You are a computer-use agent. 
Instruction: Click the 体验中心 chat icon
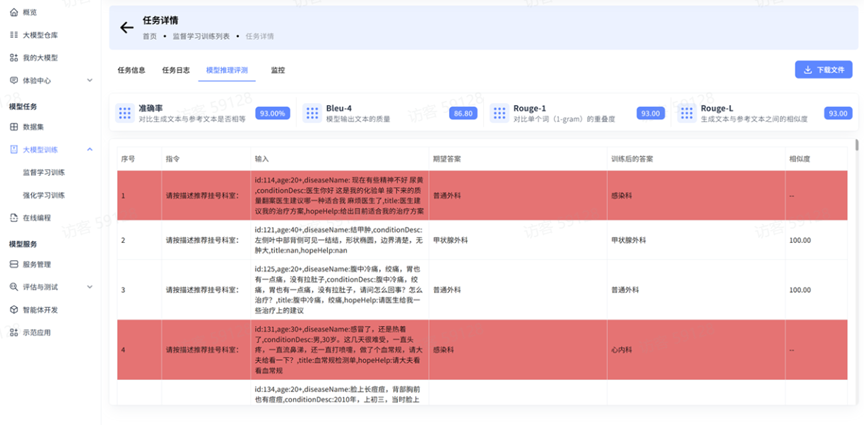14,80
